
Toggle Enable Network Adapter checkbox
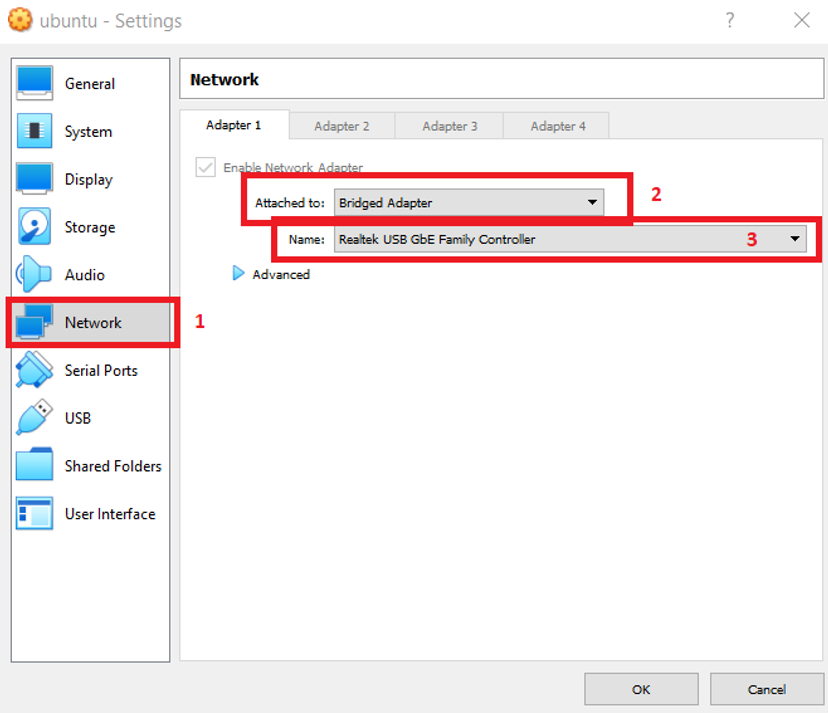click(x=206, y=168)
